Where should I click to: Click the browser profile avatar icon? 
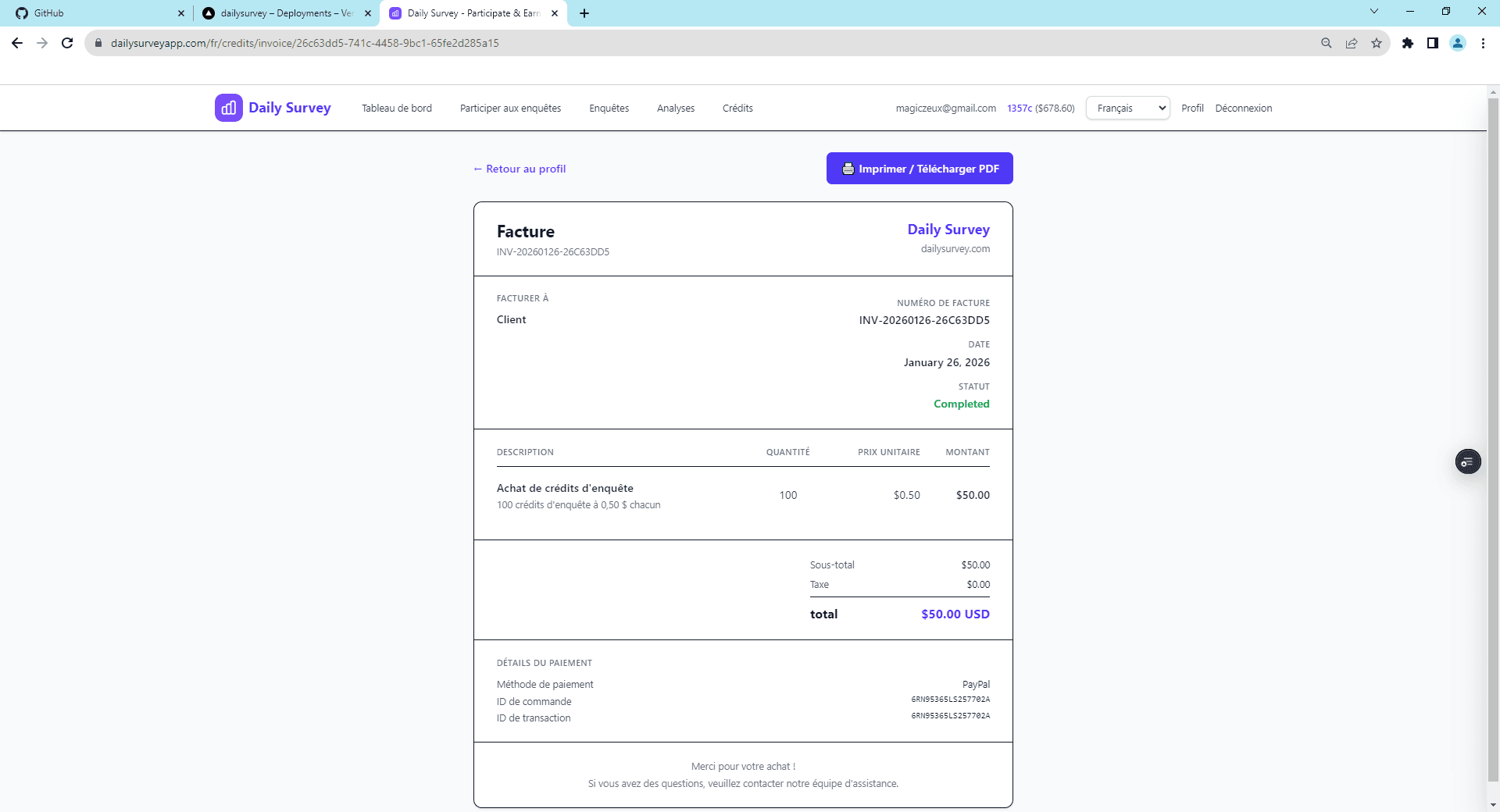[x=1458, y=43]
